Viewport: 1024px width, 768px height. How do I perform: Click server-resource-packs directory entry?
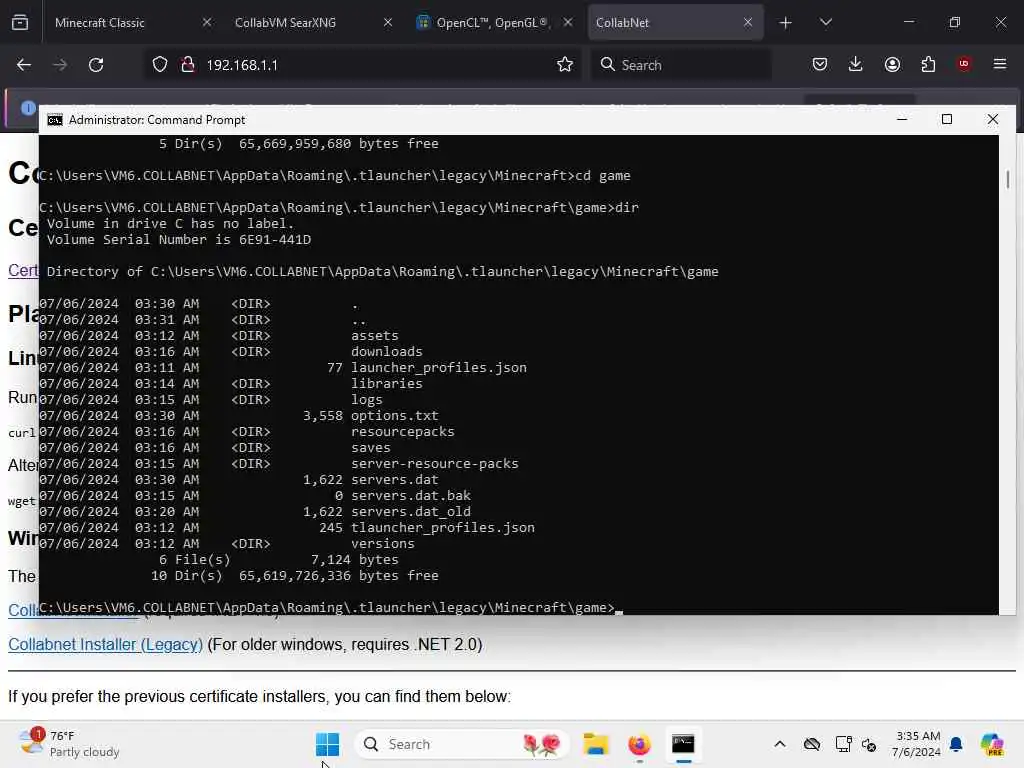coord(434,464)
